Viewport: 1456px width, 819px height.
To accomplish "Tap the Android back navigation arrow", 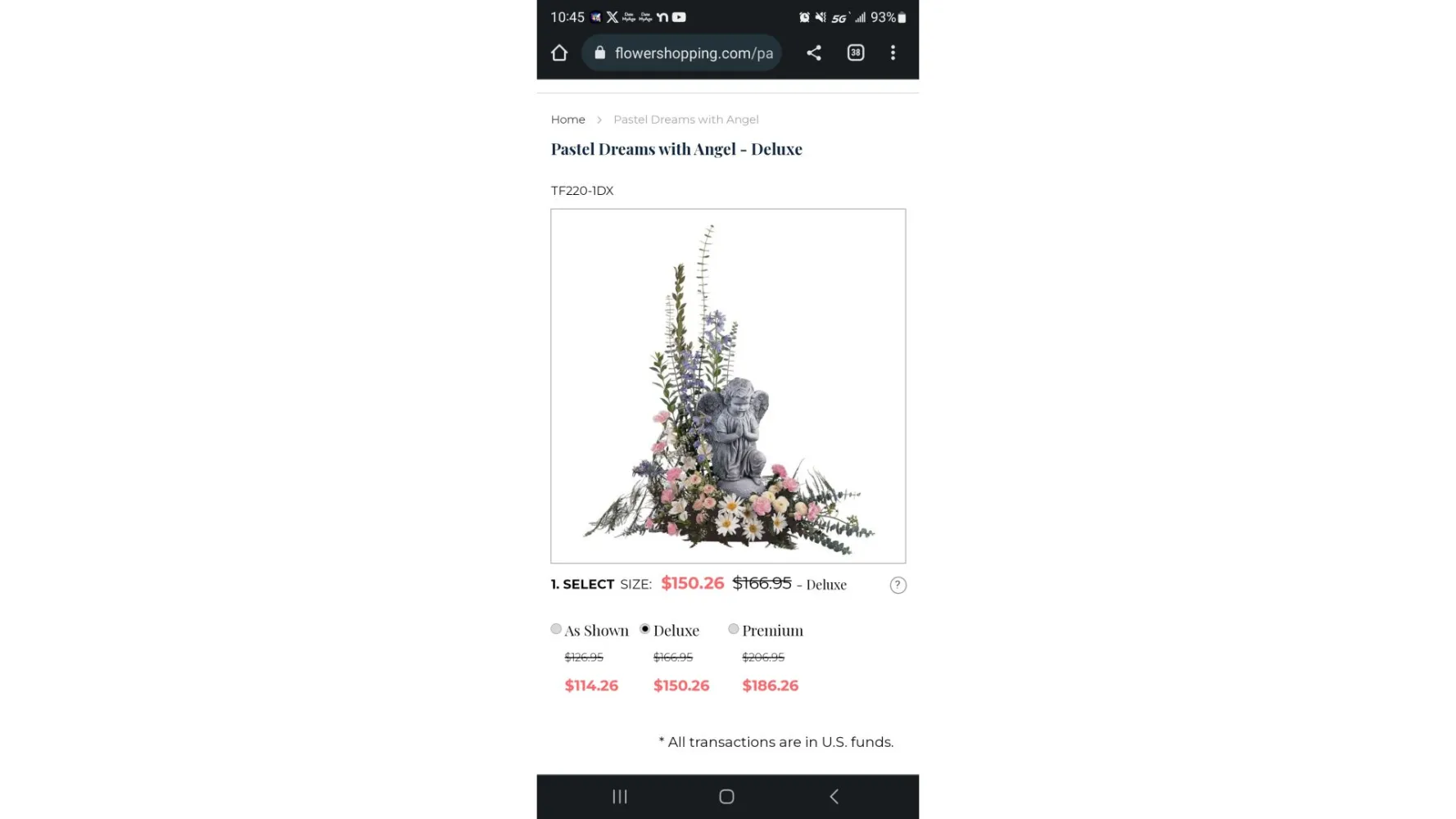I will (x=834, y=796).
